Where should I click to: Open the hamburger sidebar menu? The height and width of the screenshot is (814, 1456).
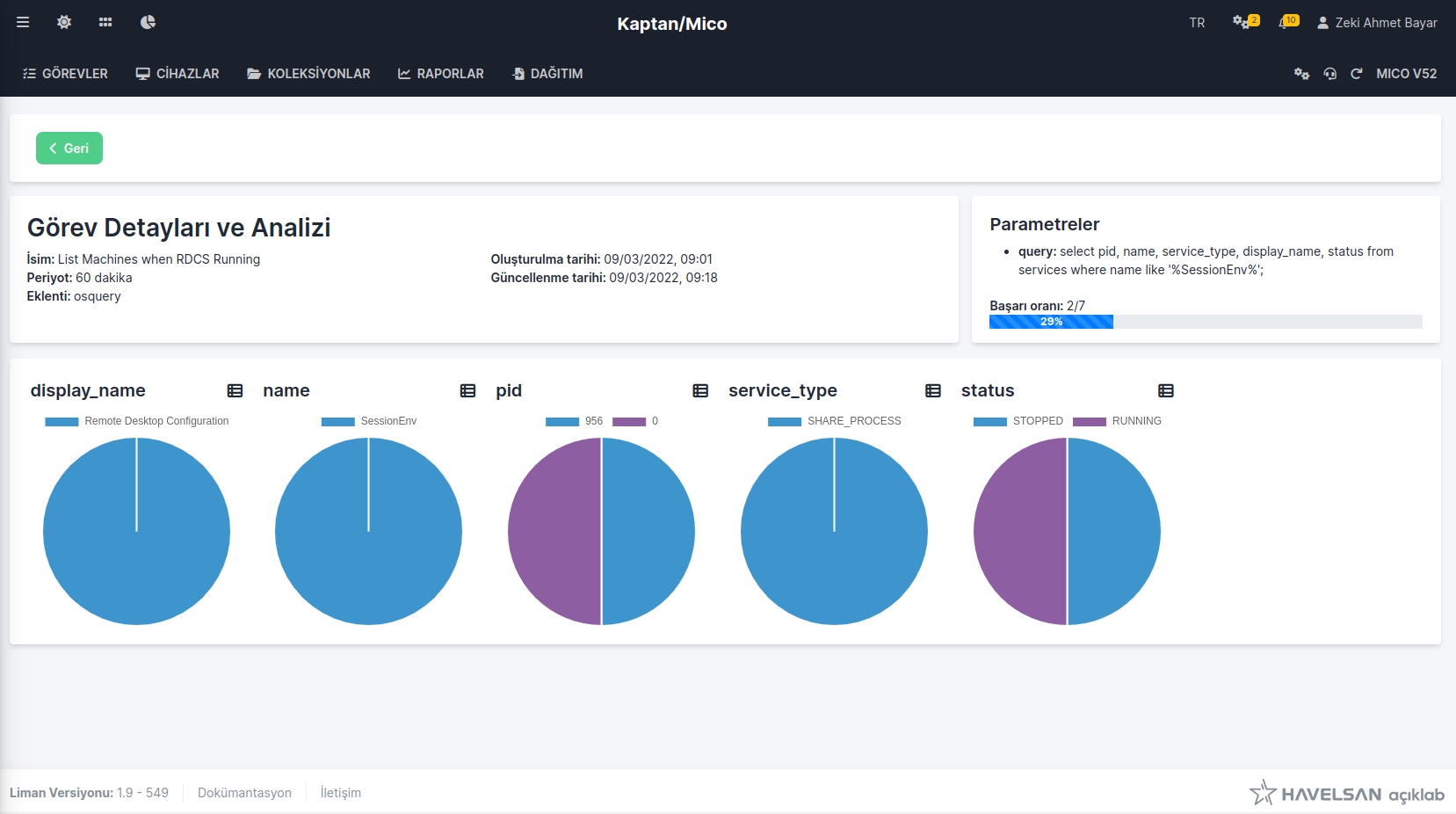23,22
